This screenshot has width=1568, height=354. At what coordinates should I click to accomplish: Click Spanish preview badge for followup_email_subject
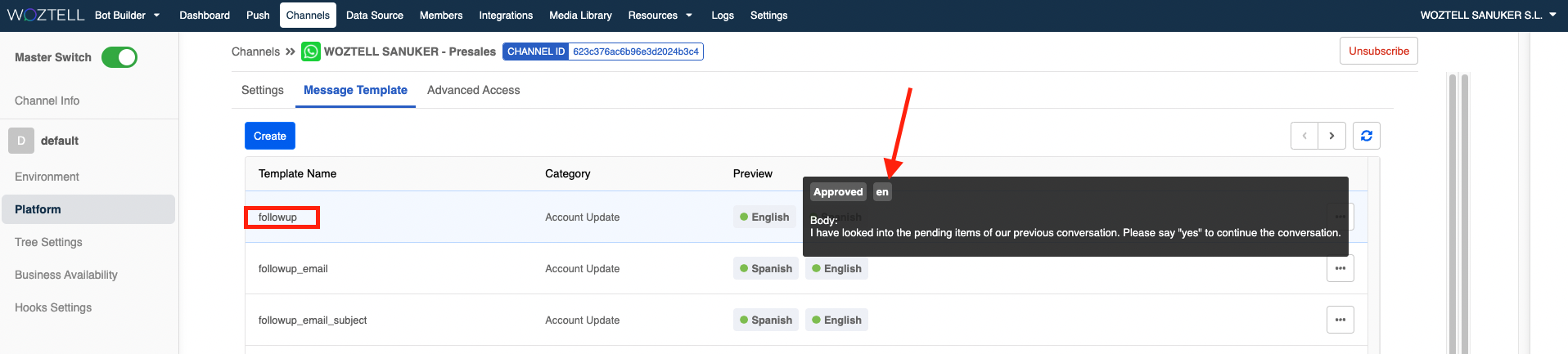pos(766,320)
